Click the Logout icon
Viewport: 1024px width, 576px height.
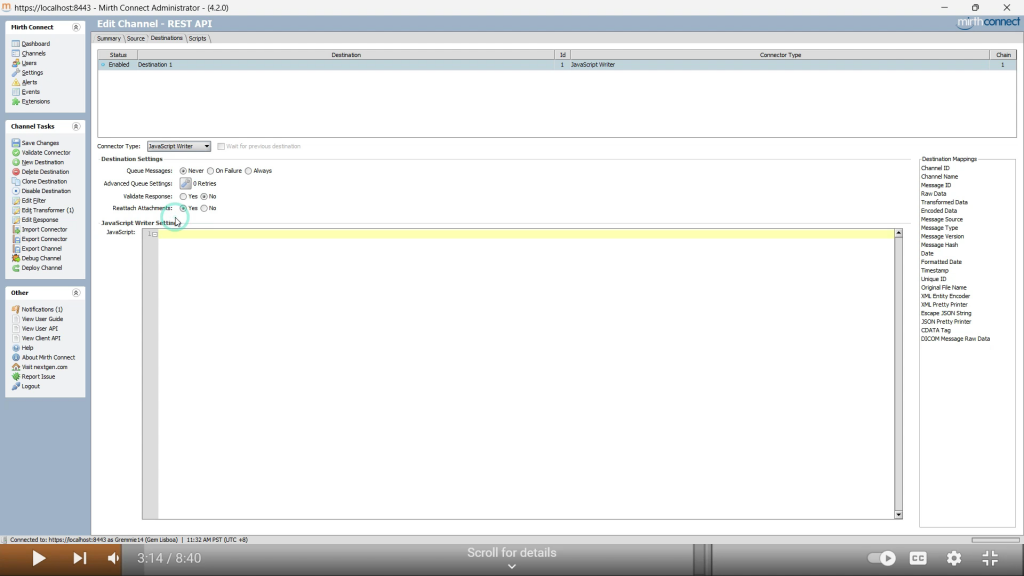pyautogui.click(x=16, y=387)
